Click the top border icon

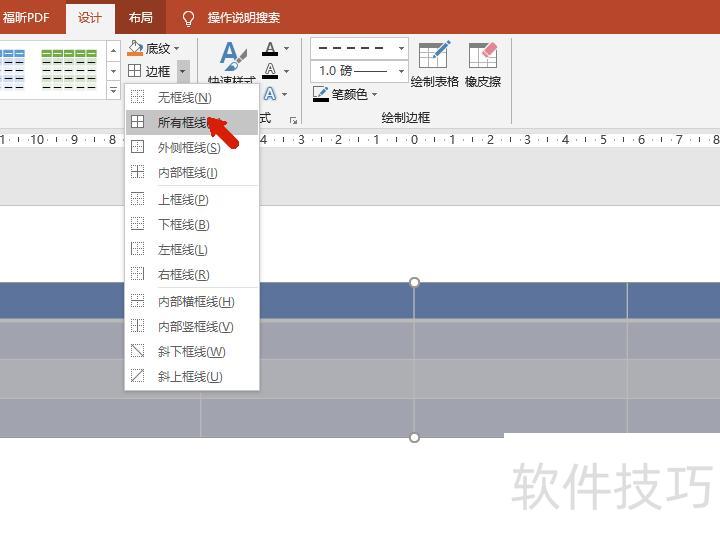pyautogui.click(x=137, y=199)
